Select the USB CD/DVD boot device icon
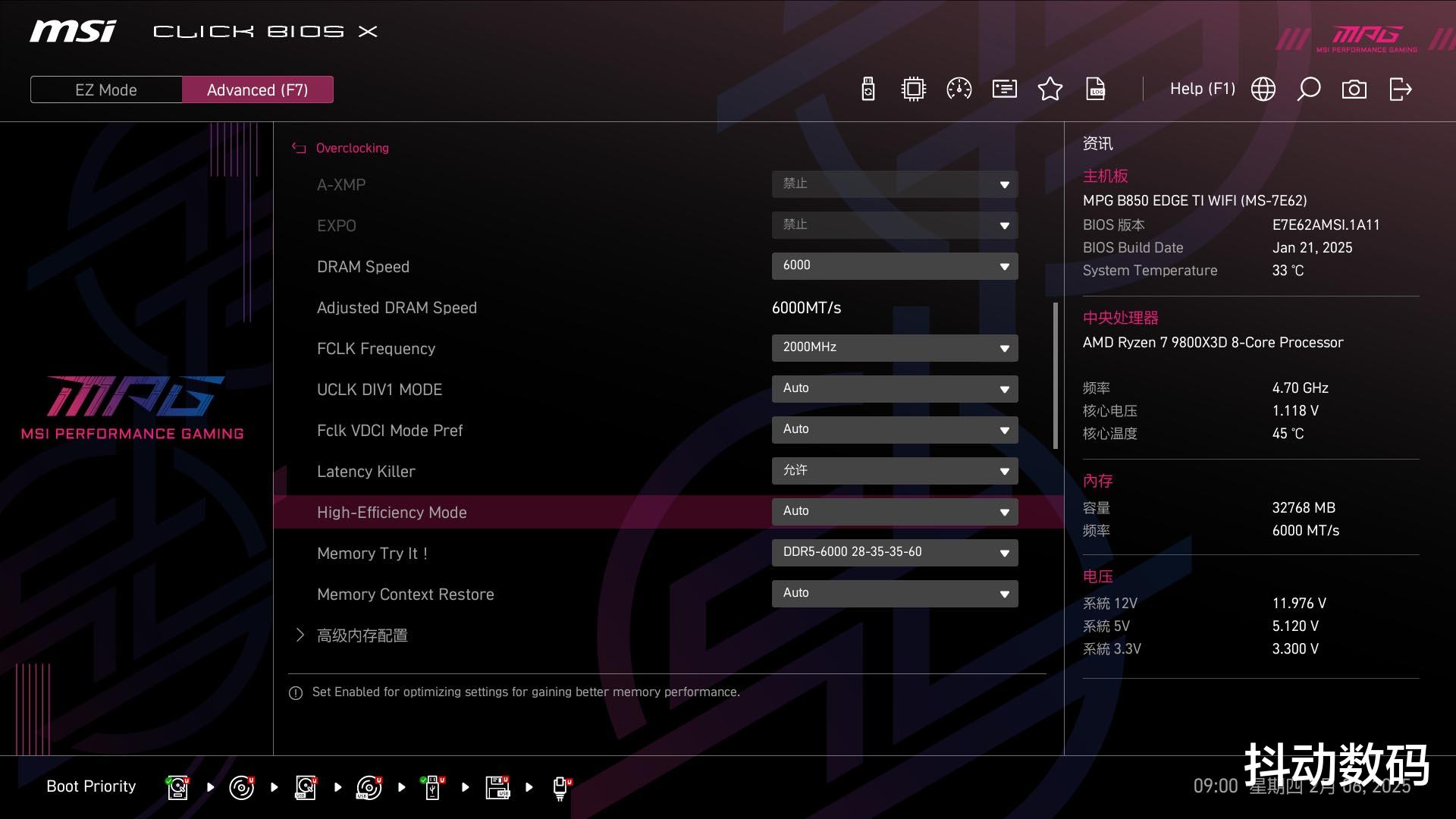This screenshot has width=1456, height=819. (x=369, y=788)
